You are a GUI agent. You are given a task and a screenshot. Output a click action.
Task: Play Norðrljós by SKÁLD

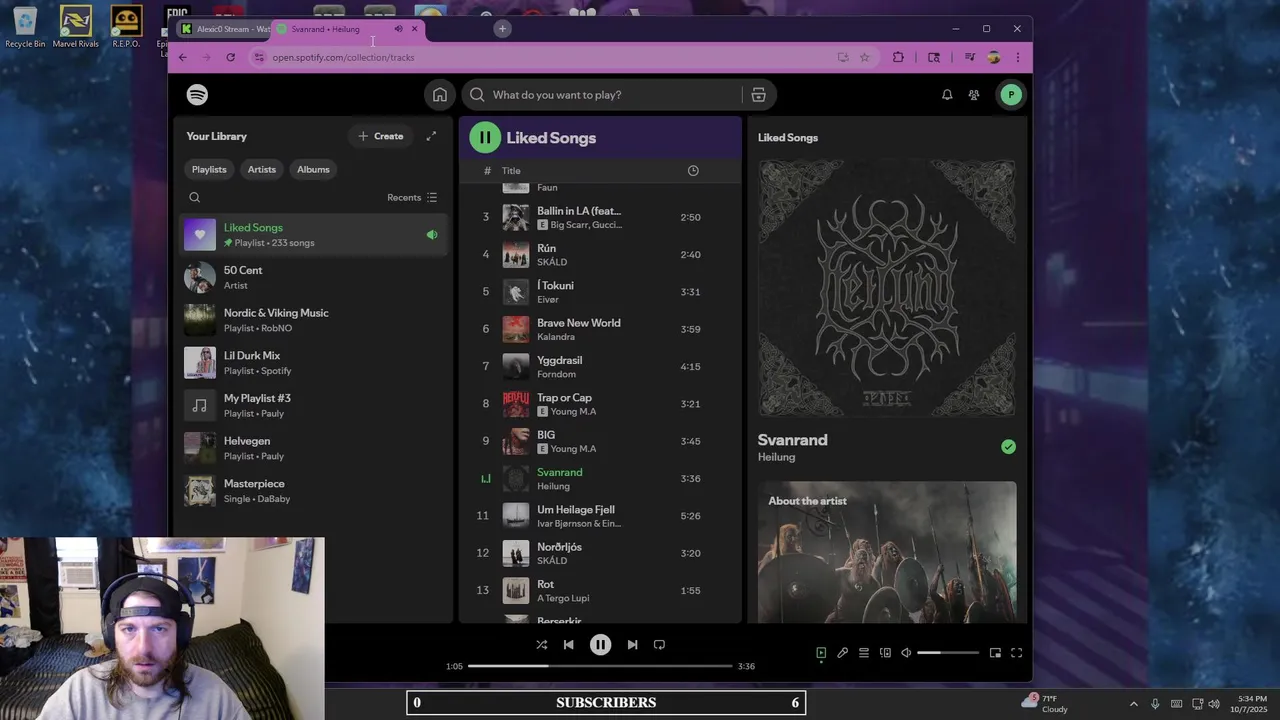[x=600, y=553]
